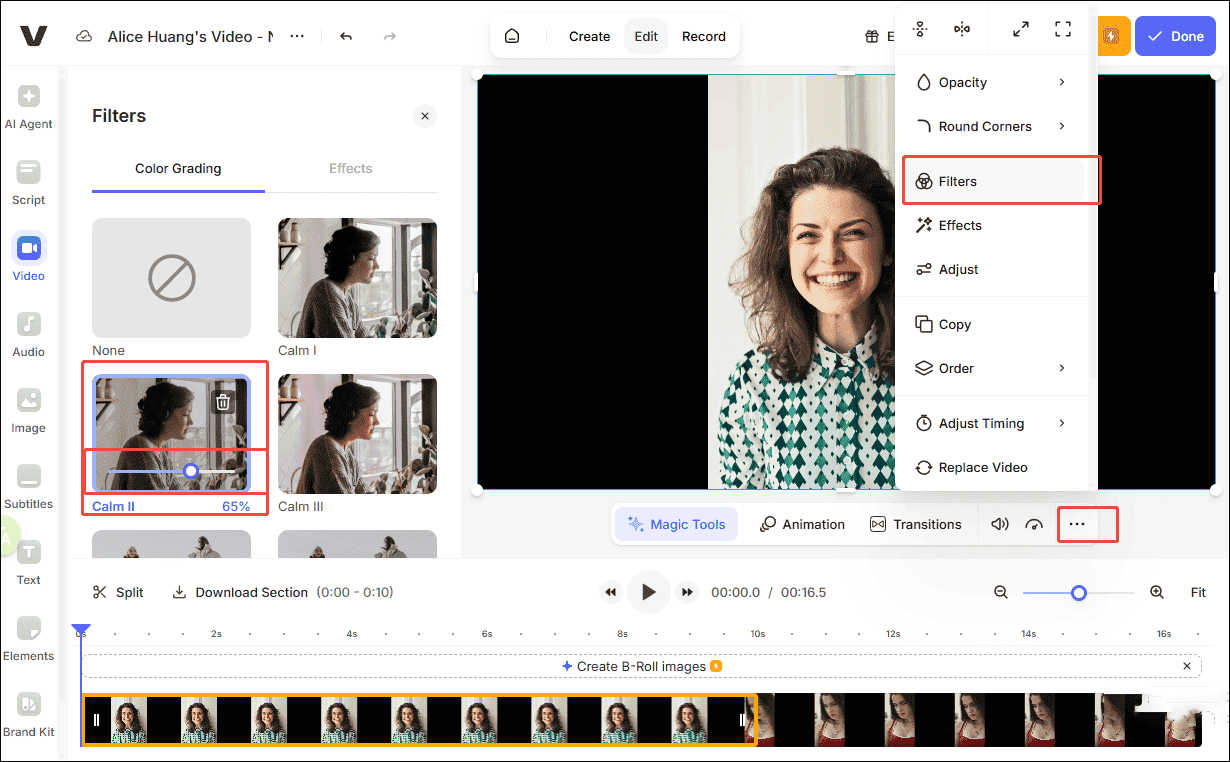The image size is (1230, 762).
Task: Toggle fullscreen preview mode
Action: pyautogui.click(x=1062, y=29)
